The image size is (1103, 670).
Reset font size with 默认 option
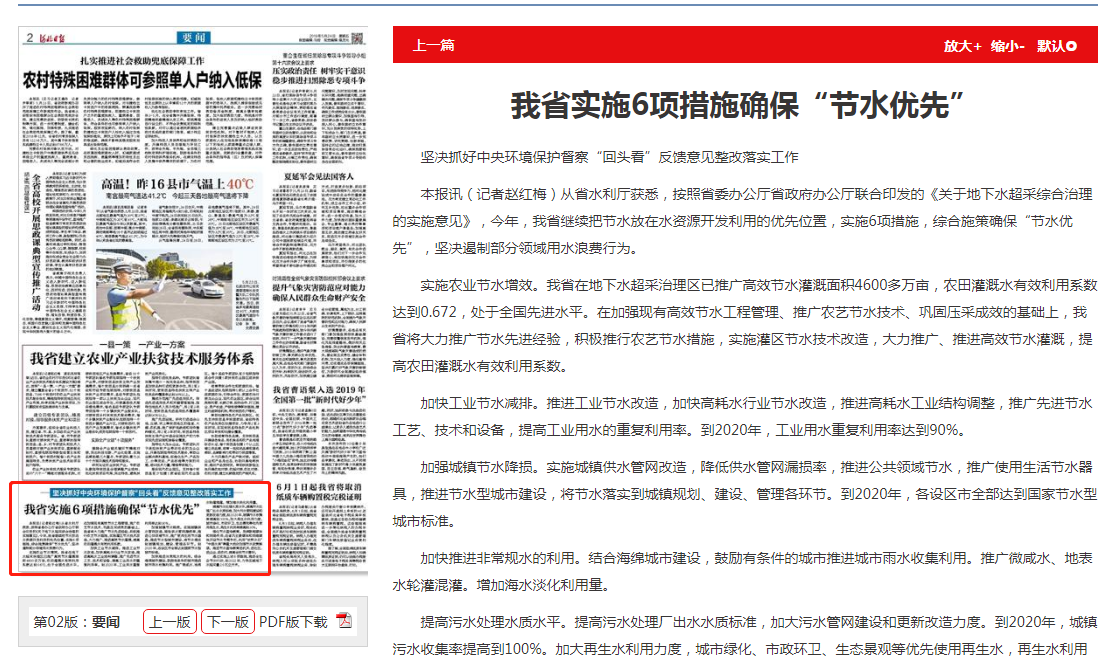tap(1056, 46)
